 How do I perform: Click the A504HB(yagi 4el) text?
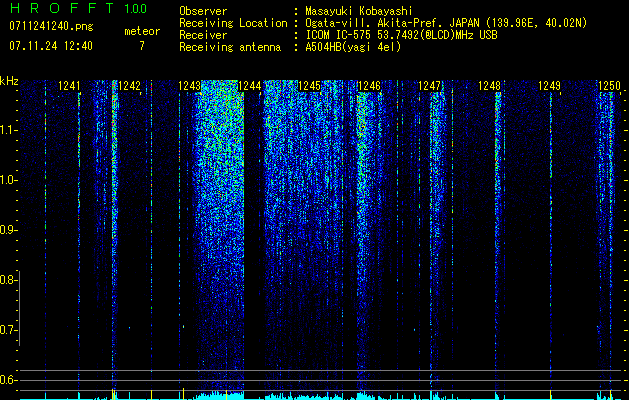pyautogui.click(x=353, y=47)
